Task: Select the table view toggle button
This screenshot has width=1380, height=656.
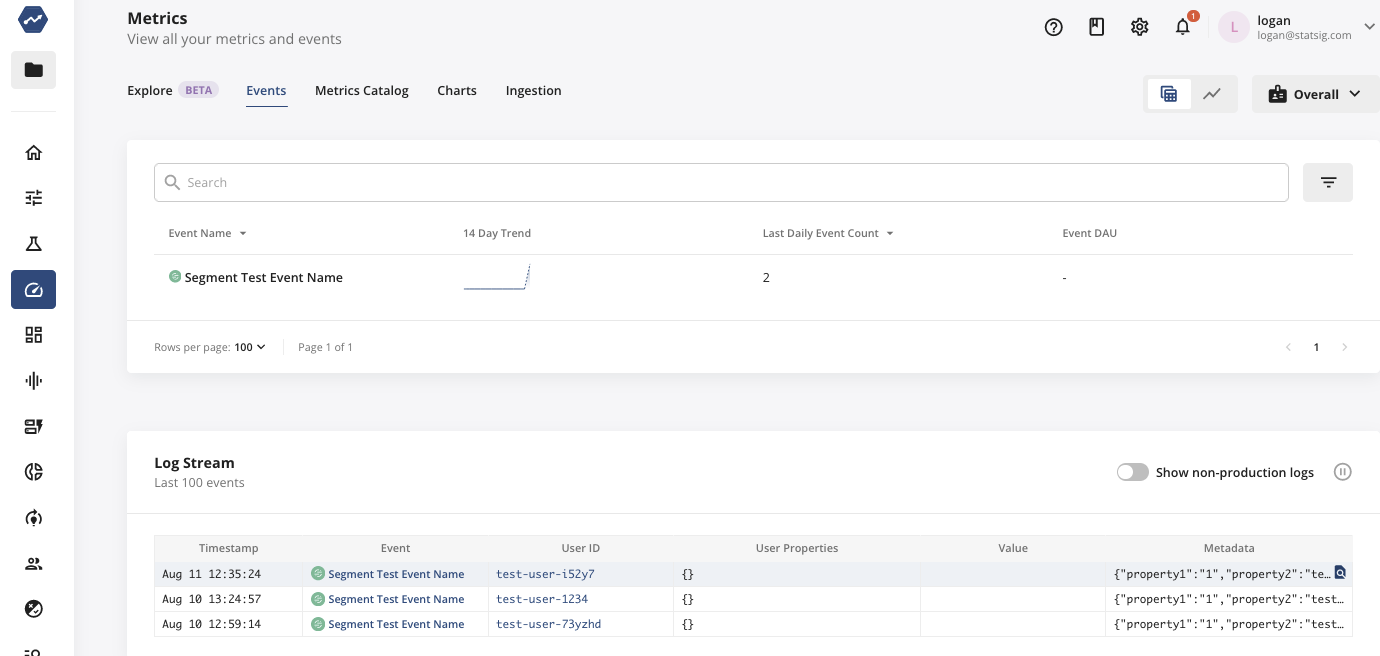Action: (1169, 93)
